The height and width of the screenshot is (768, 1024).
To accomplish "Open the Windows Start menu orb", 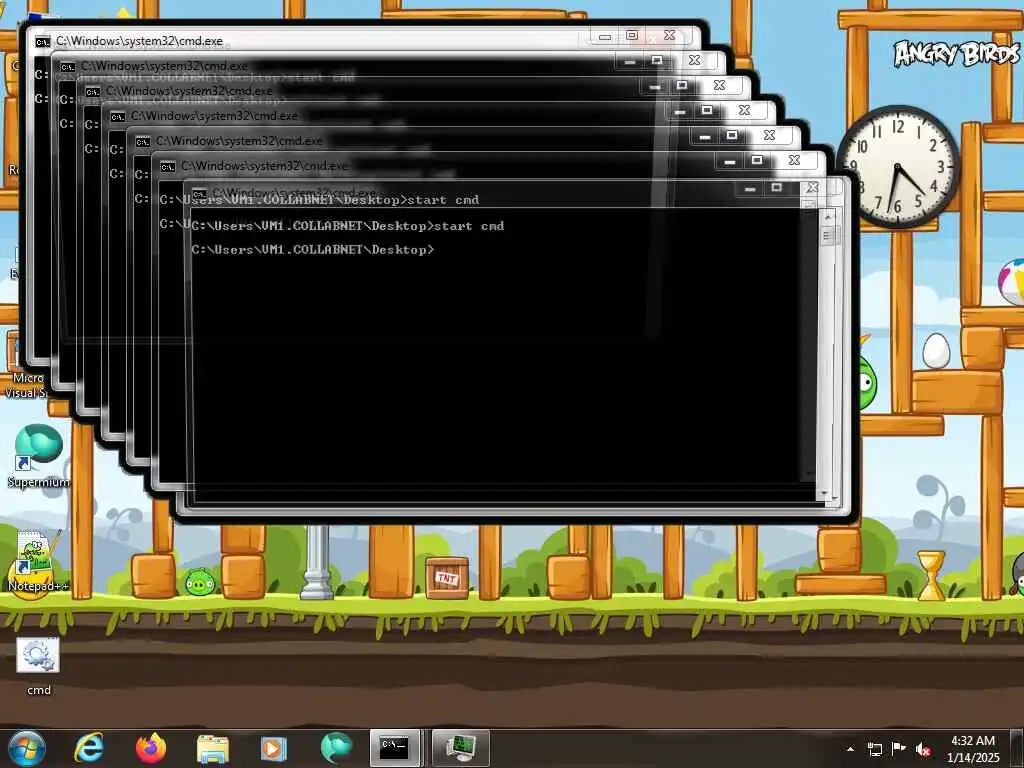I will tap(25, 748).
